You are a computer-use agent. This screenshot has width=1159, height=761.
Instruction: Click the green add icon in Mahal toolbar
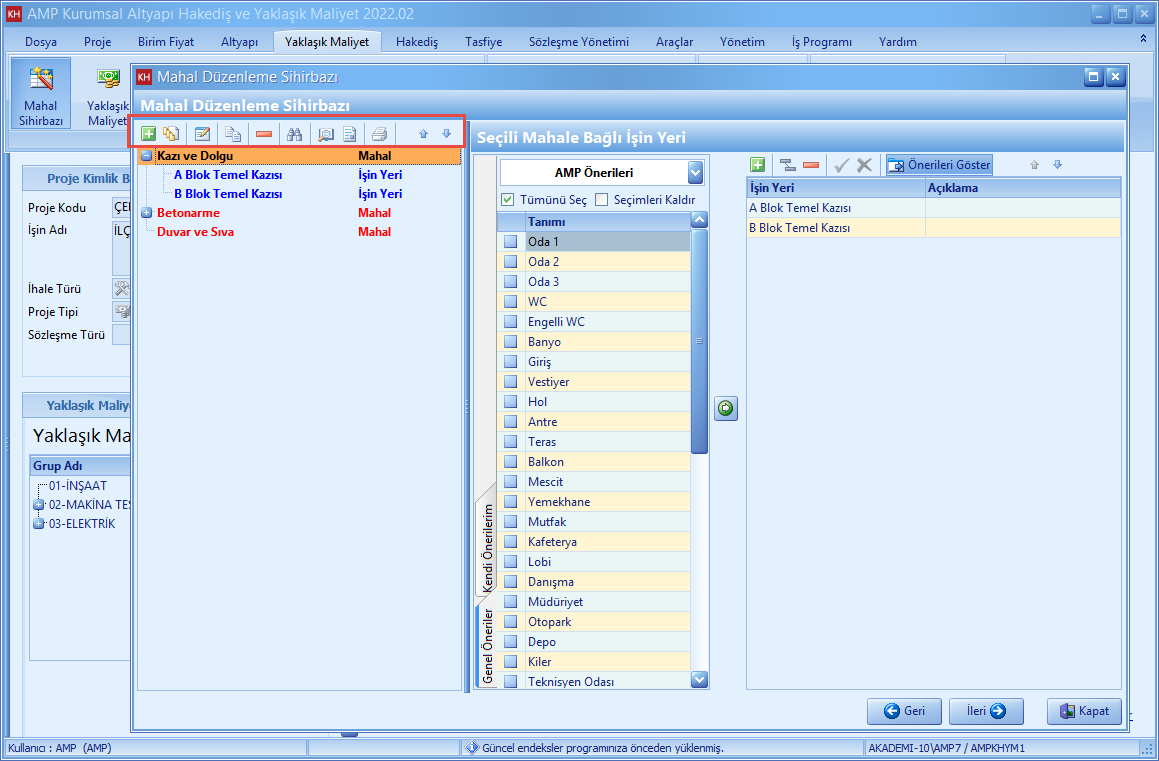point(148,134)
